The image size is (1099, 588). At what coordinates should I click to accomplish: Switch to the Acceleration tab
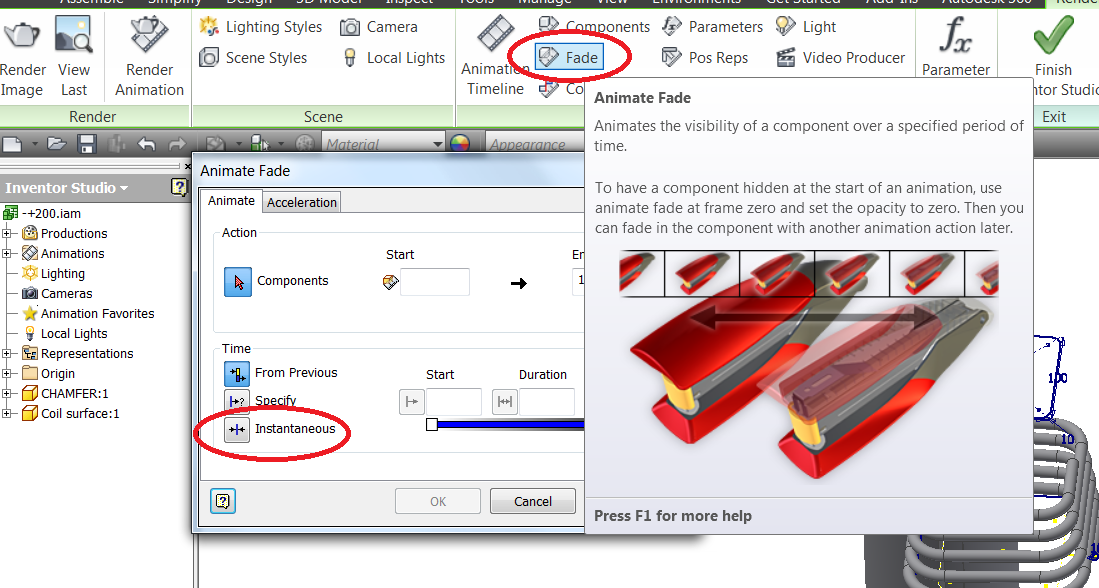tap(301, 201)
